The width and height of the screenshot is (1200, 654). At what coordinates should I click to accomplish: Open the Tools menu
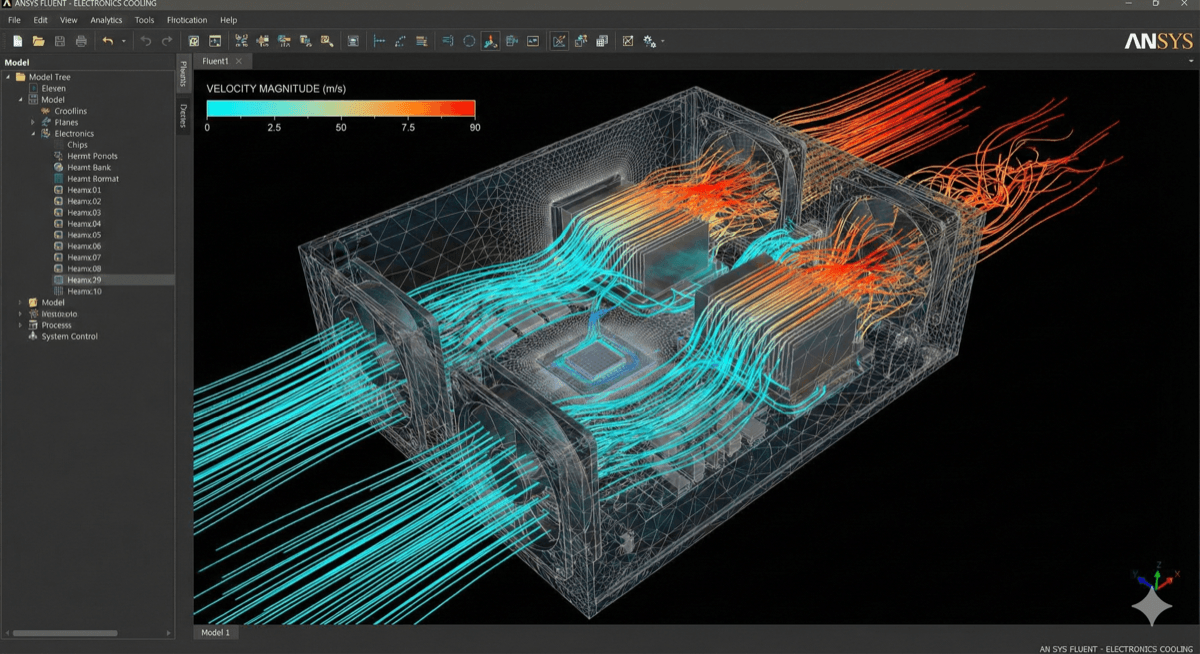coord(145,20)
